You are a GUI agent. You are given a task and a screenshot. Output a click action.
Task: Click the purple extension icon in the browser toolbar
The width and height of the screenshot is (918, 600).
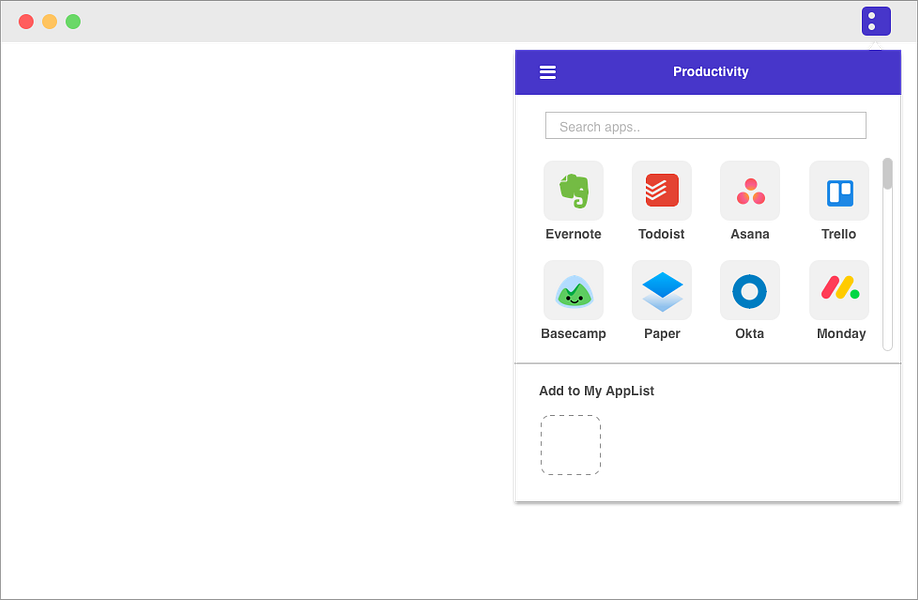pyautogui.click(x=876, y=20)
